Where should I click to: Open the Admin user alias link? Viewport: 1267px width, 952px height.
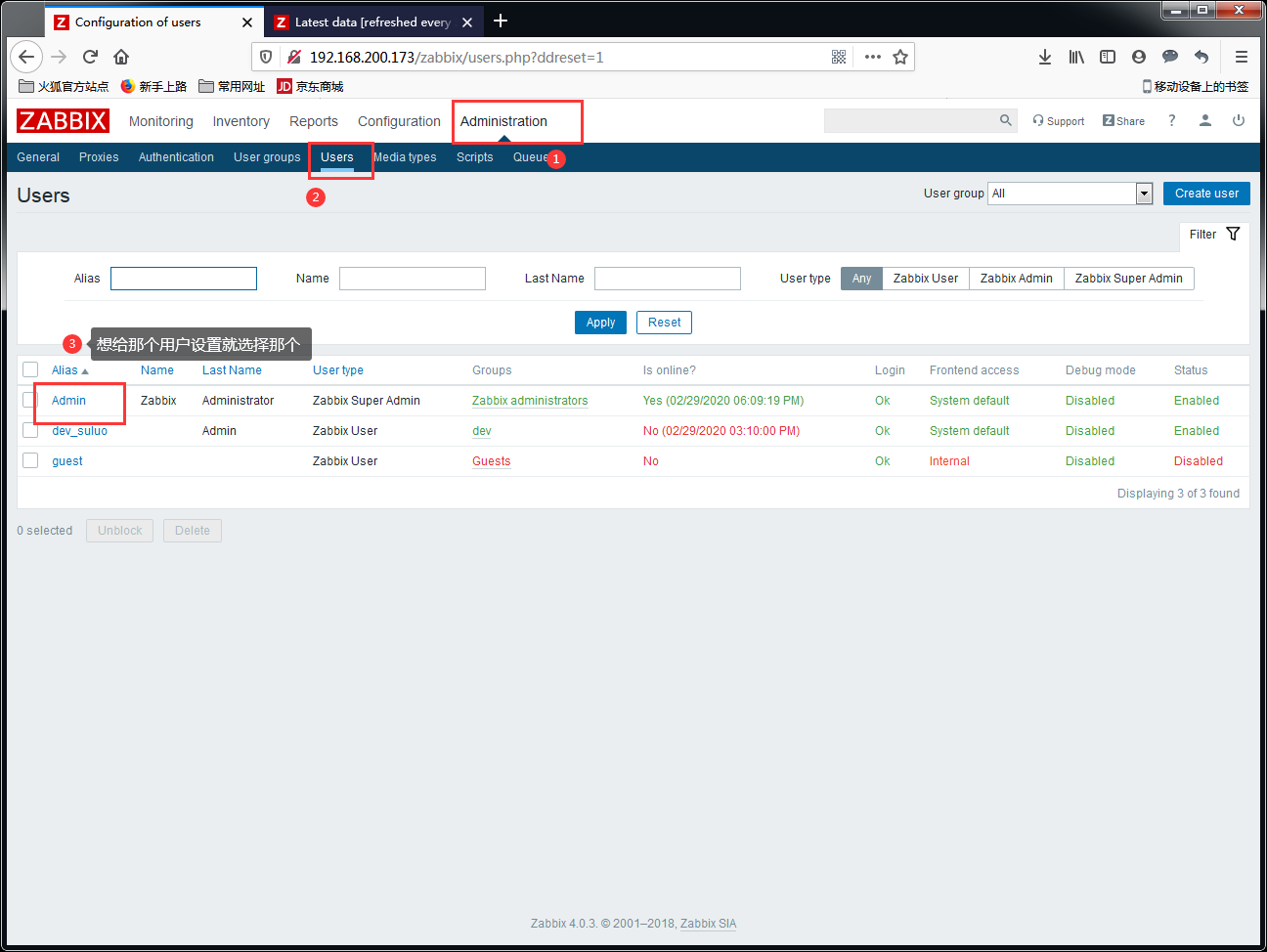tap(68, 401)
